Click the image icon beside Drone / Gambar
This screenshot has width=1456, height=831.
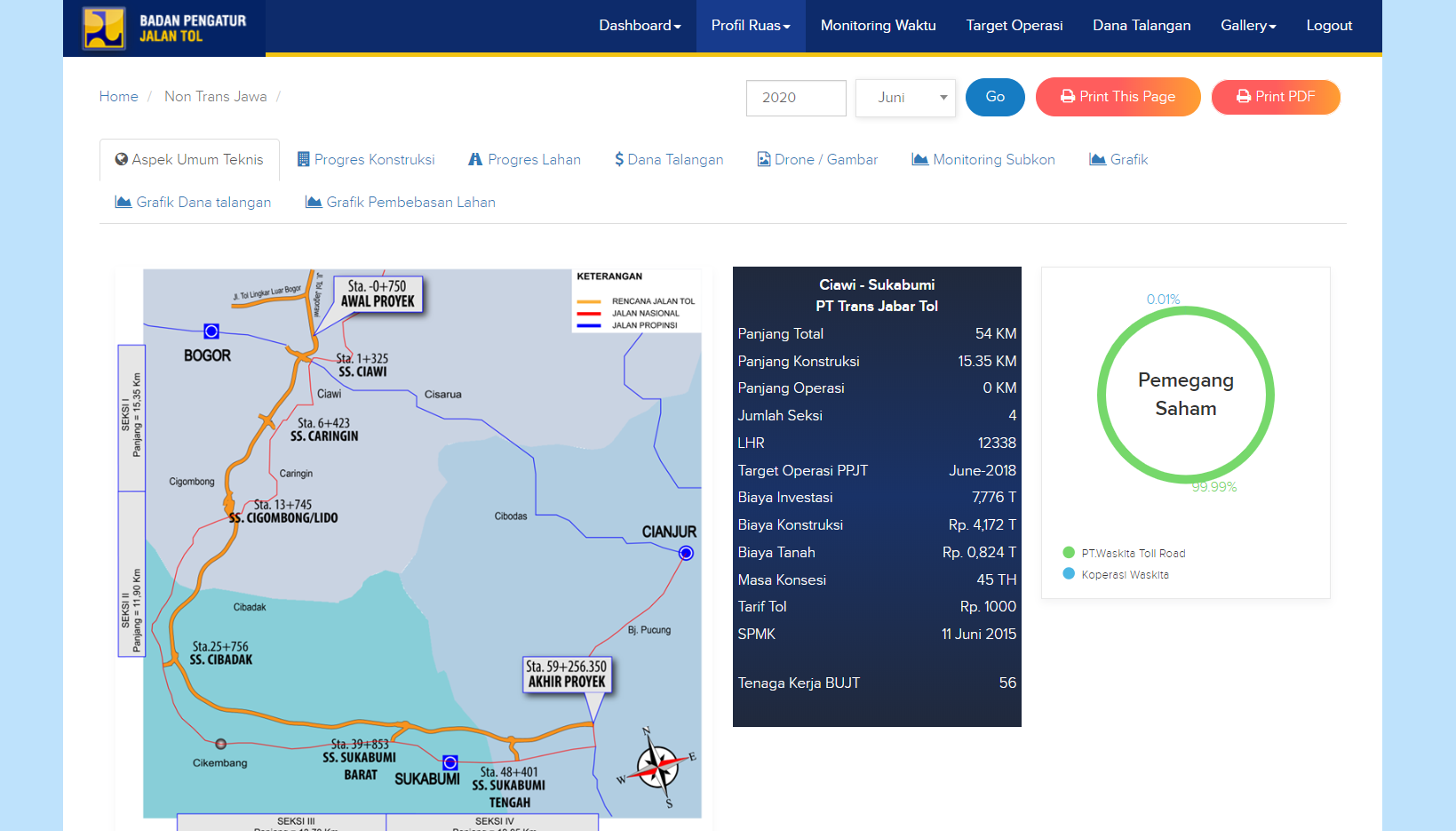(x=764, y=160)
